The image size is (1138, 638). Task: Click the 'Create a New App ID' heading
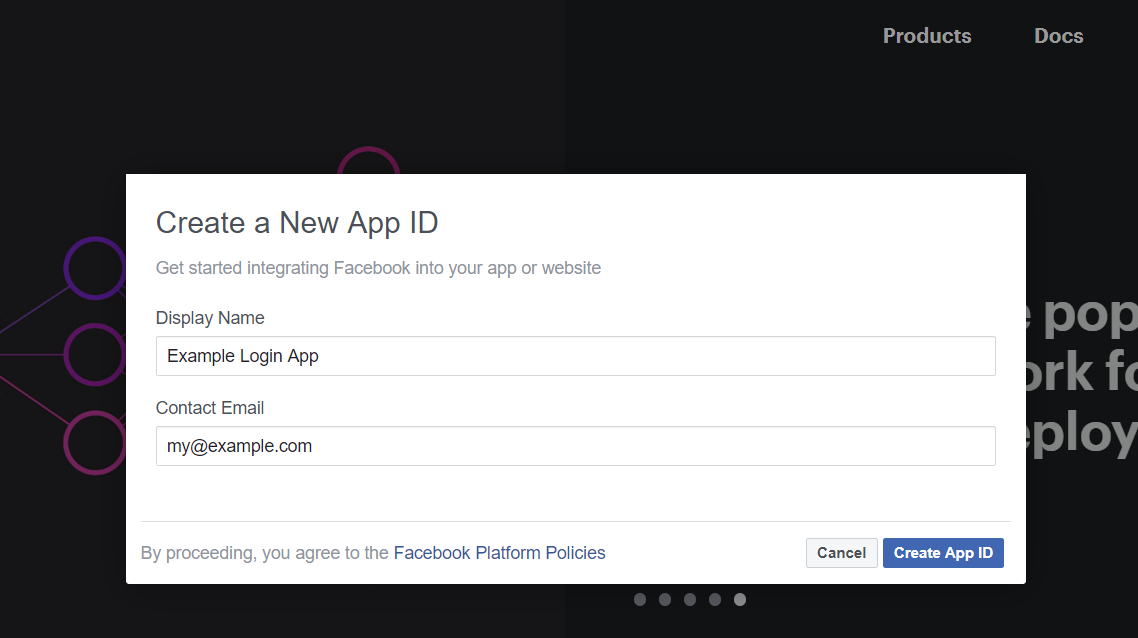(297, 223)
